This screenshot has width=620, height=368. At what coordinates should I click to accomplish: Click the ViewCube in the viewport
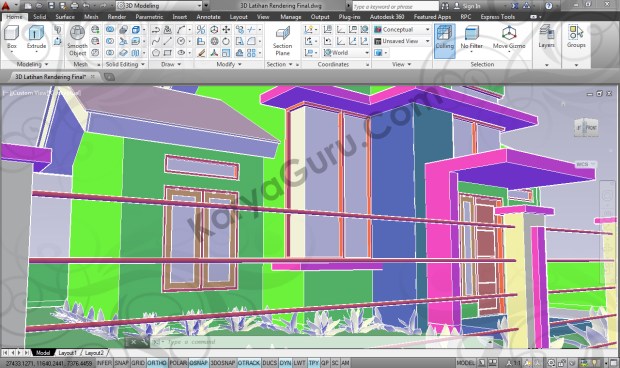(586, 128)
